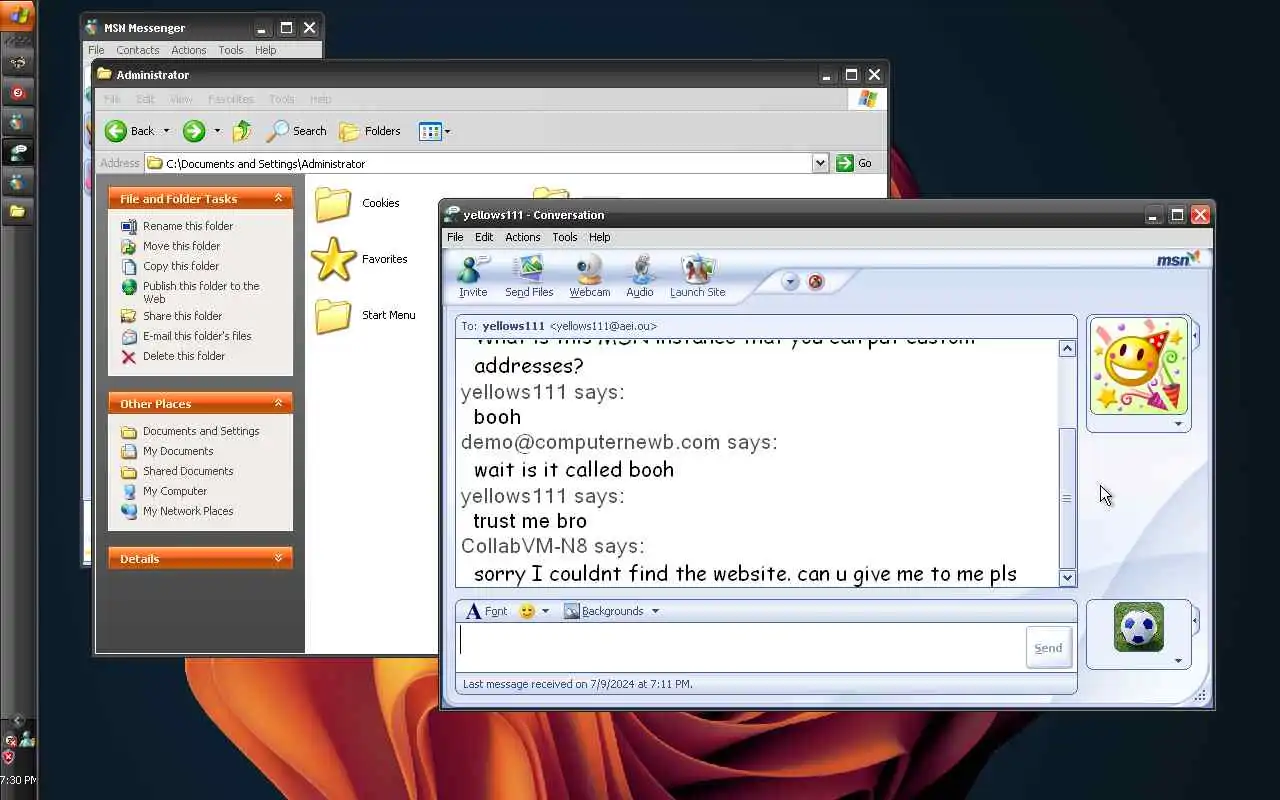Collapse the Other Places panel
This screenshot has height=800, width=1280.
point(278,403)
